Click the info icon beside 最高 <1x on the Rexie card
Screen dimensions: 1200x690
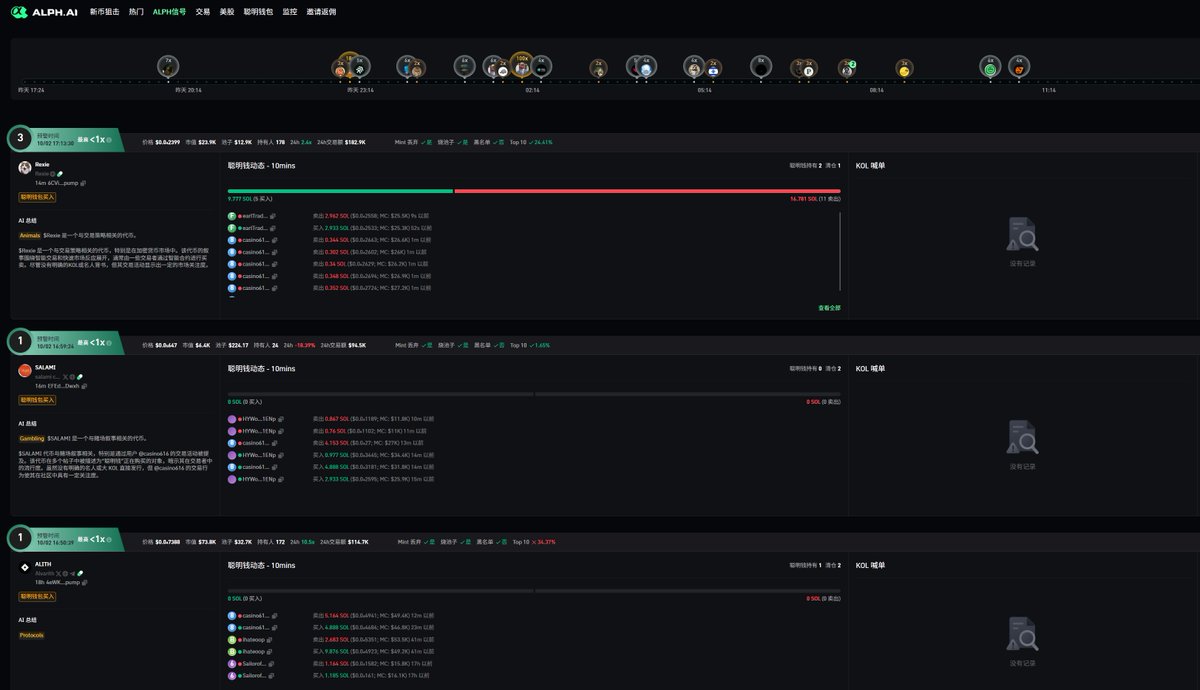[x=109, y=140]
